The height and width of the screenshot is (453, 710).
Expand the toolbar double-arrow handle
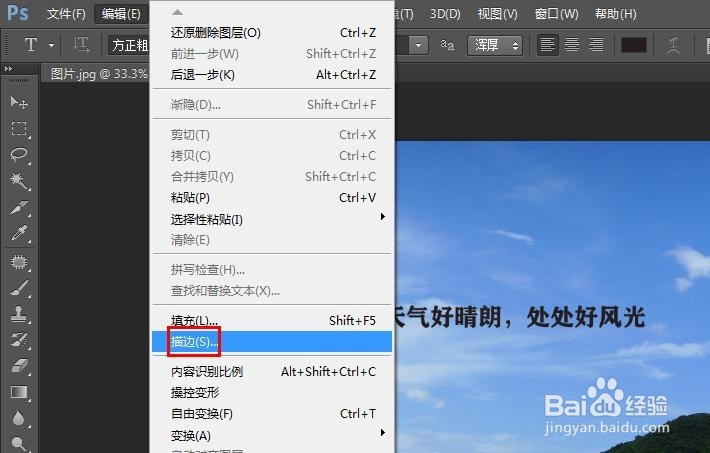(x=8, y=69)
